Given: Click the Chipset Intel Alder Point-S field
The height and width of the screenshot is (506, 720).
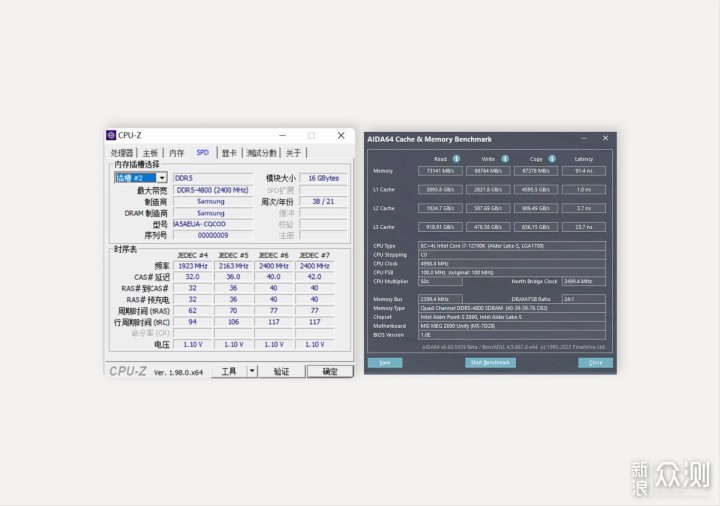Looking at the screenshot, I should coord(512,317).
